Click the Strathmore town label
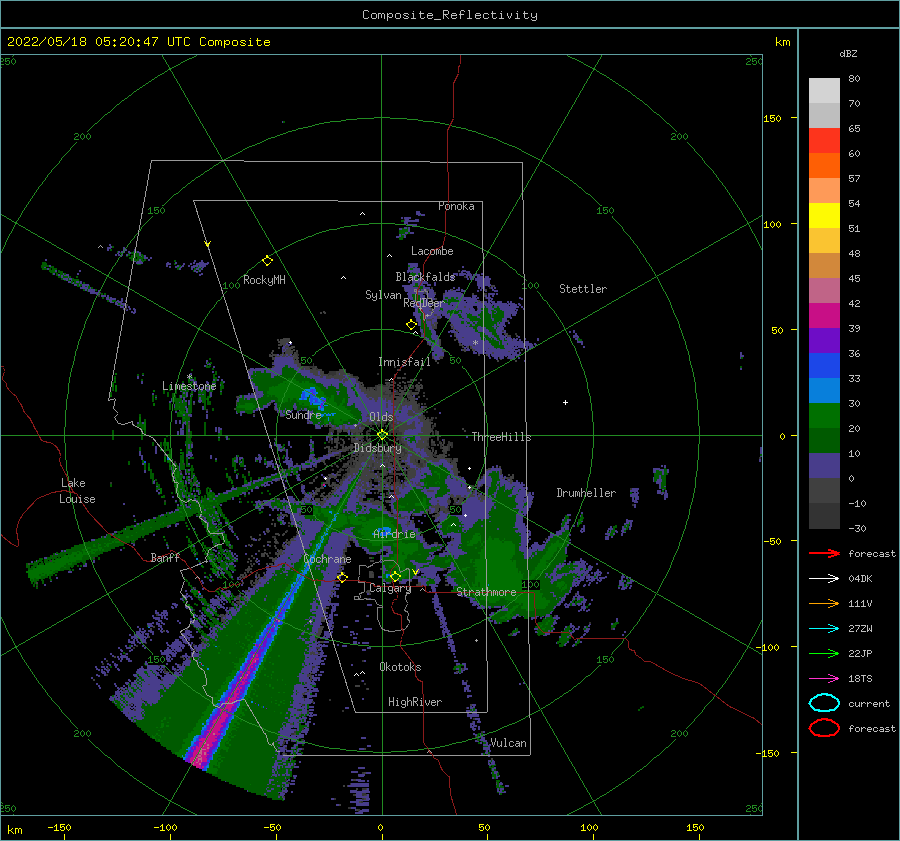Screen dimensions: 900x841 point(486,592)
